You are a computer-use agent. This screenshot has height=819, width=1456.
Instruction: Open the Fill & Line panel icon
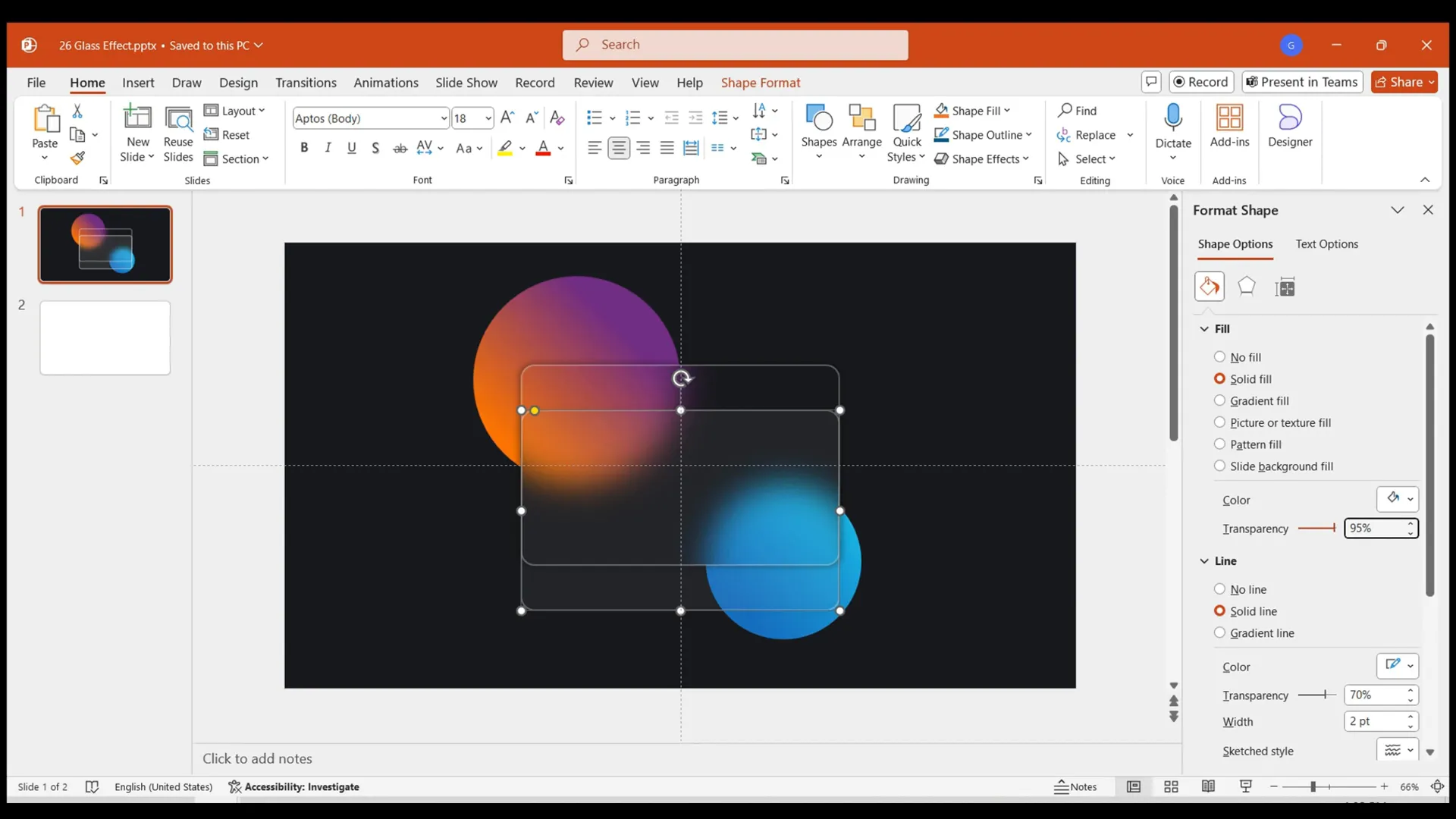click(1210, 287)
